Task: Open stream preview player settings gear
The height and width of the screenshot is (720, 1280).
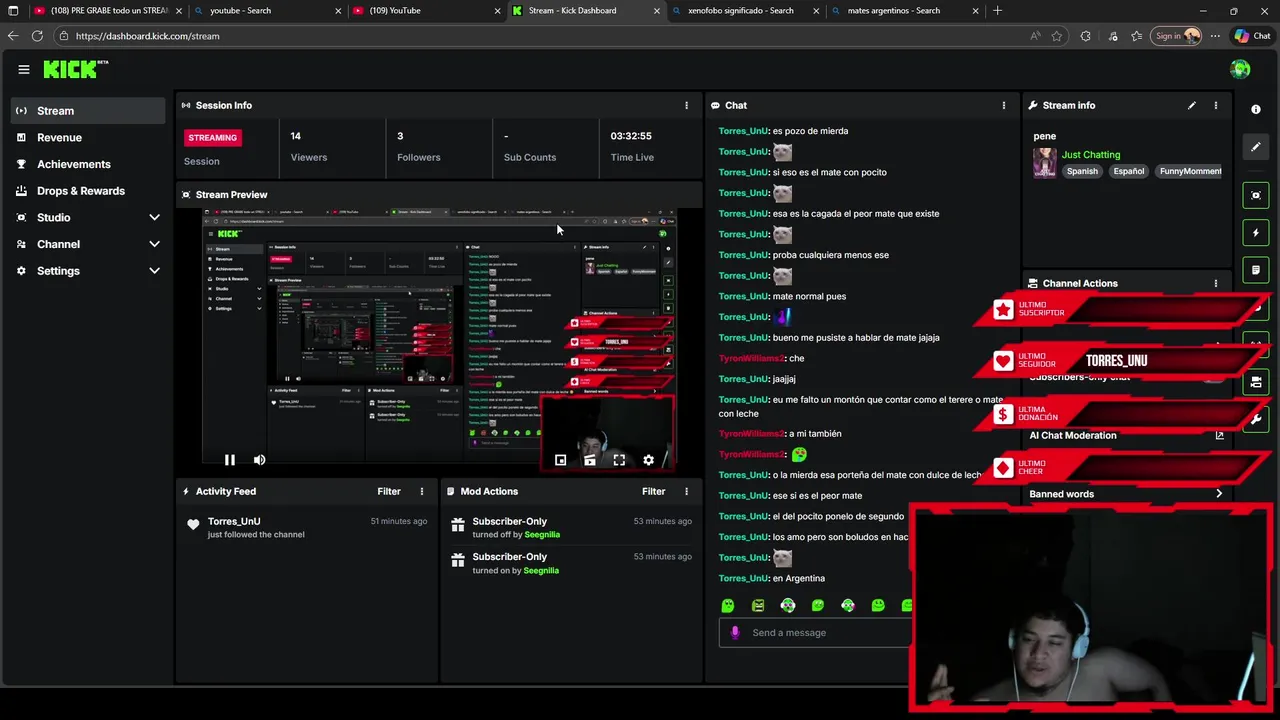Action: tap(648, 460)
